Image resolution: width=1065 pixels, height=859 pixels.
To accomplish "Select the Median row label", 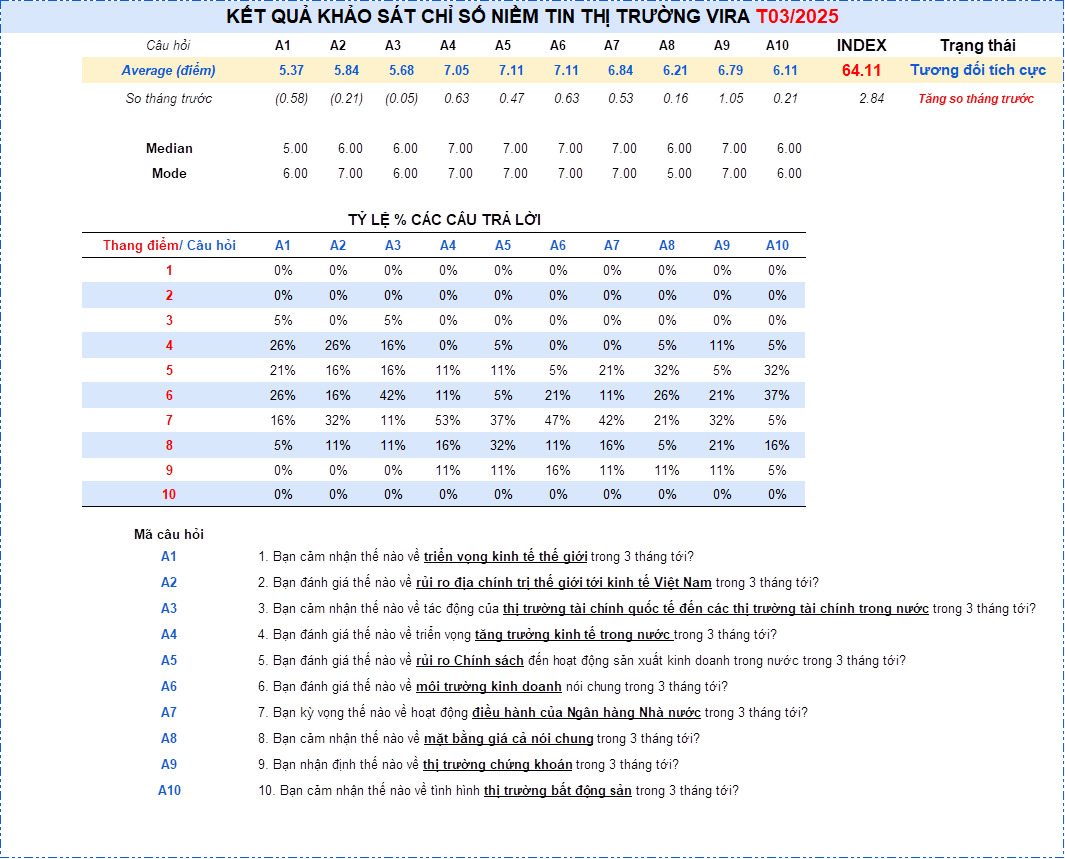I will 169,149.
